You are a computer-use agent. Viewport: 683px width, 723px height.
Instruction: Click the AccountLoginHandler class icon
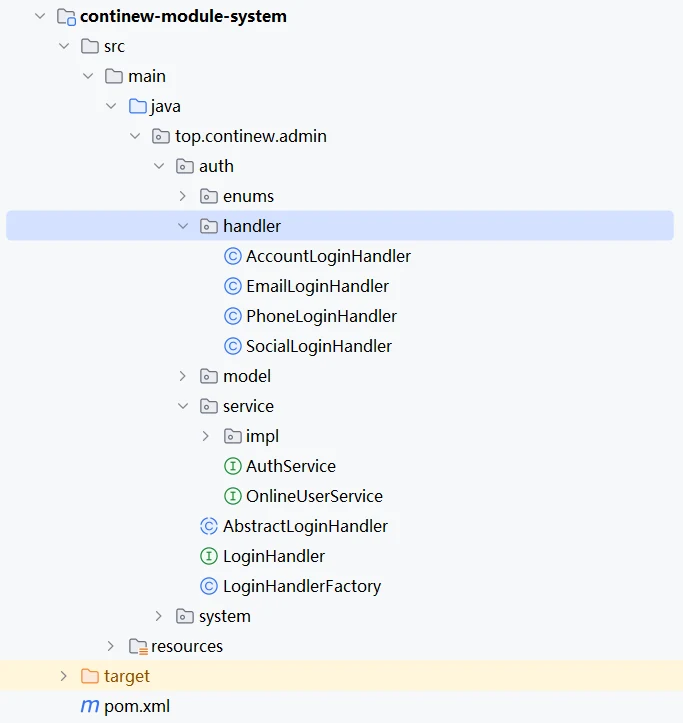[x=232, y=256]
